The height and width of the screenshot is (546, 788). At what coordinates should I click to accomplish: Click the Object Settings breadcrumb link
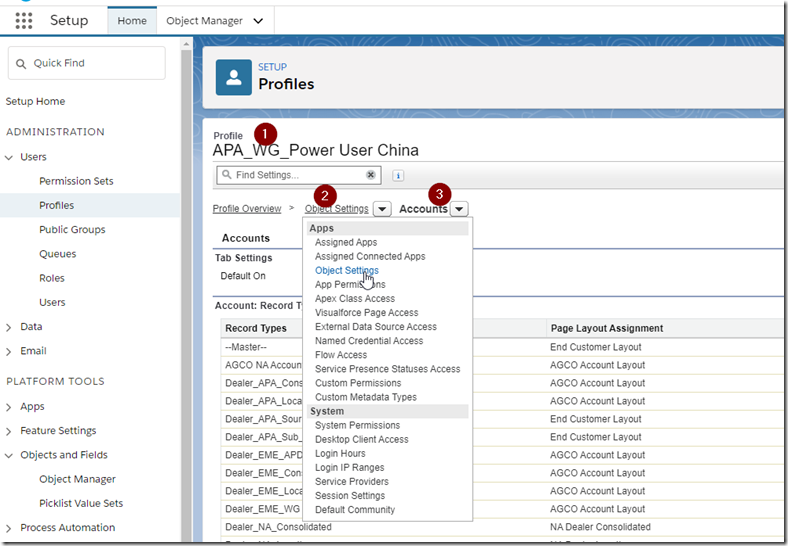(x=336, y=209)
